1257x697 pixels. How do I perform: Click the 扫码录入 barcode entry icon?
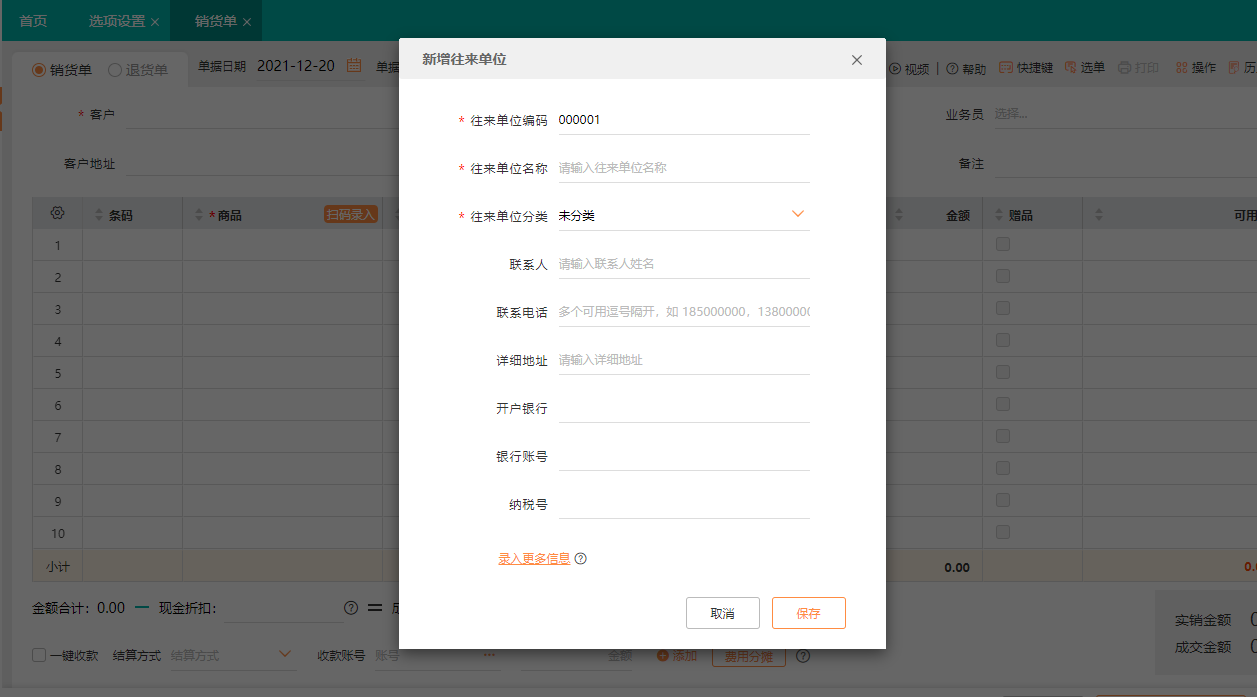click(349, 213)
